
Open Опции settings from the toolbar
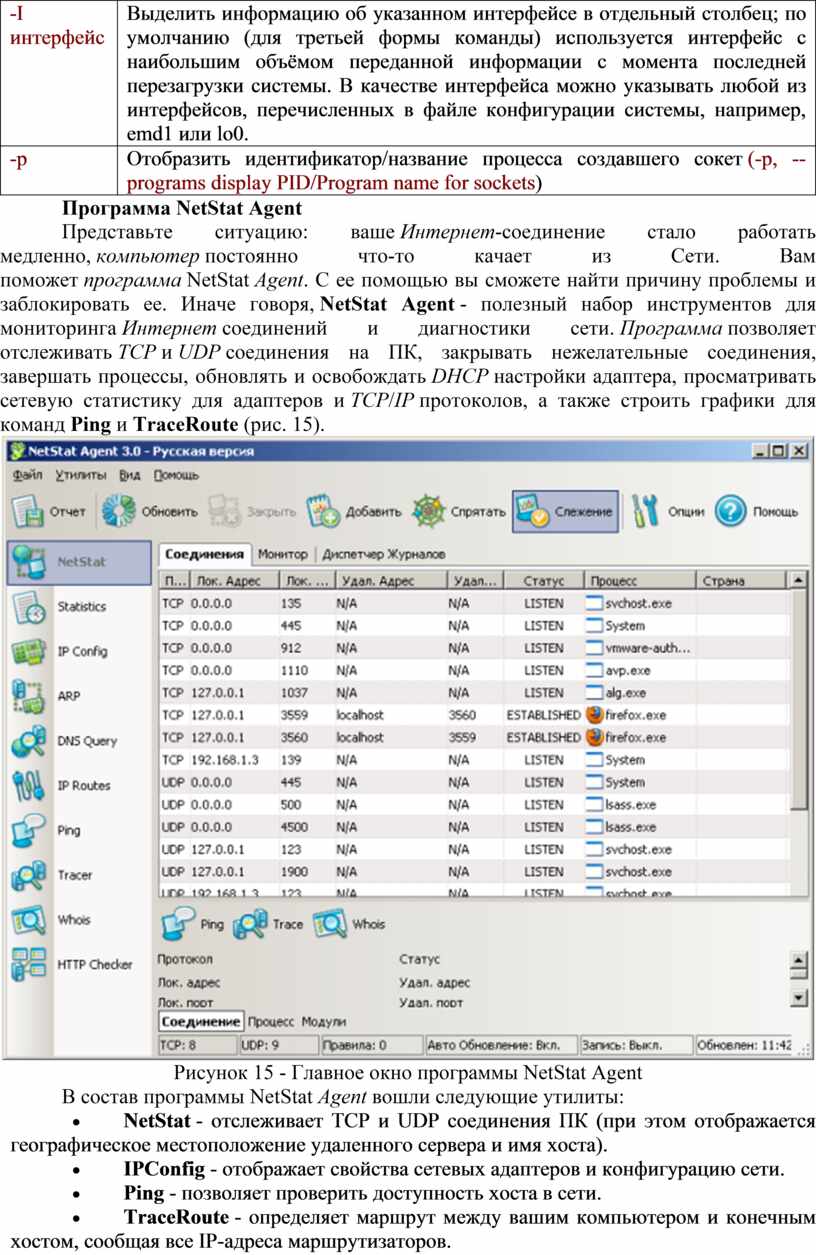pyautogui.click(x=669, y=511)
